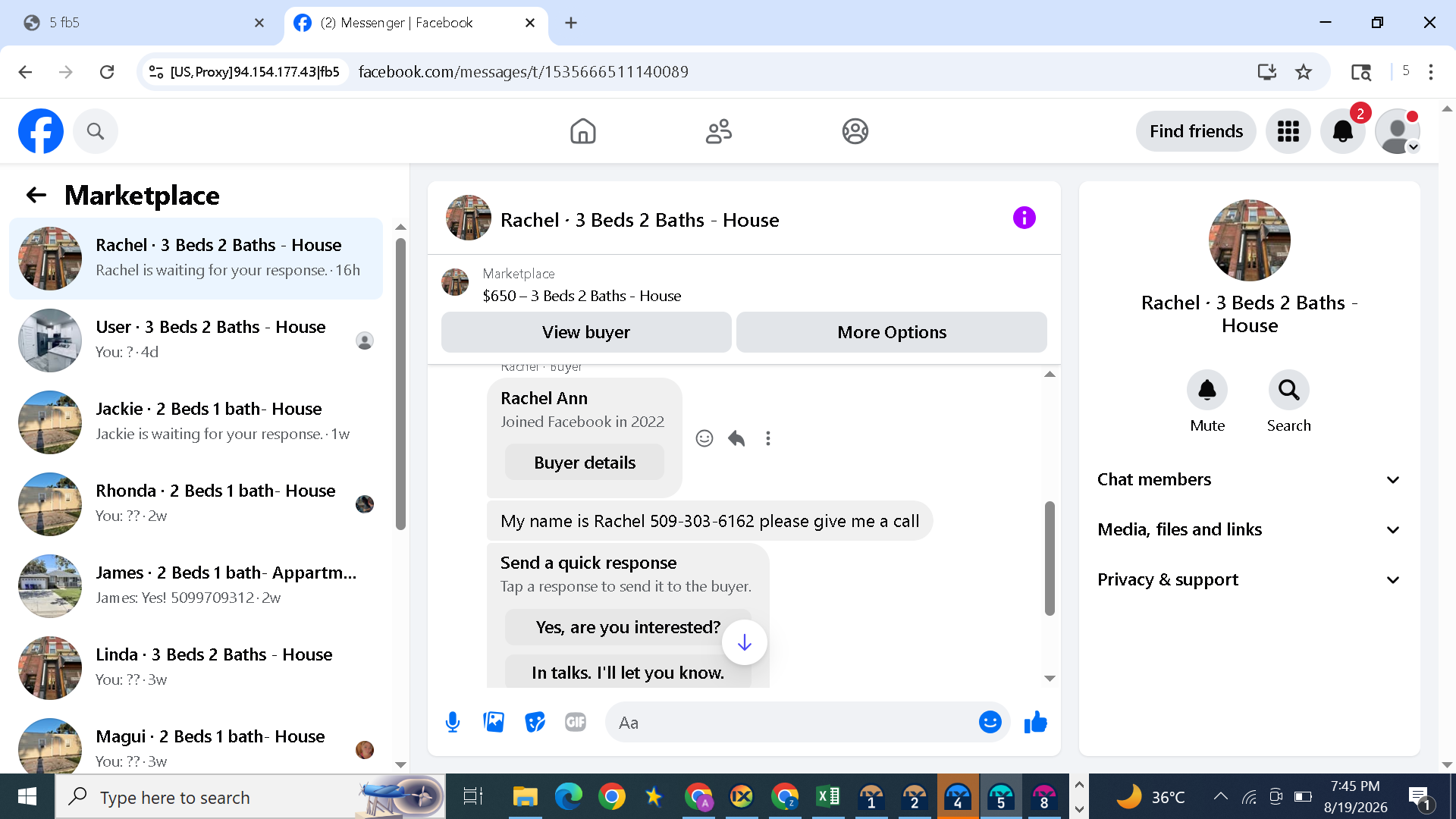Open Windows notification center icon
Screen dimensions: 1456x819
pos(1420,798)
